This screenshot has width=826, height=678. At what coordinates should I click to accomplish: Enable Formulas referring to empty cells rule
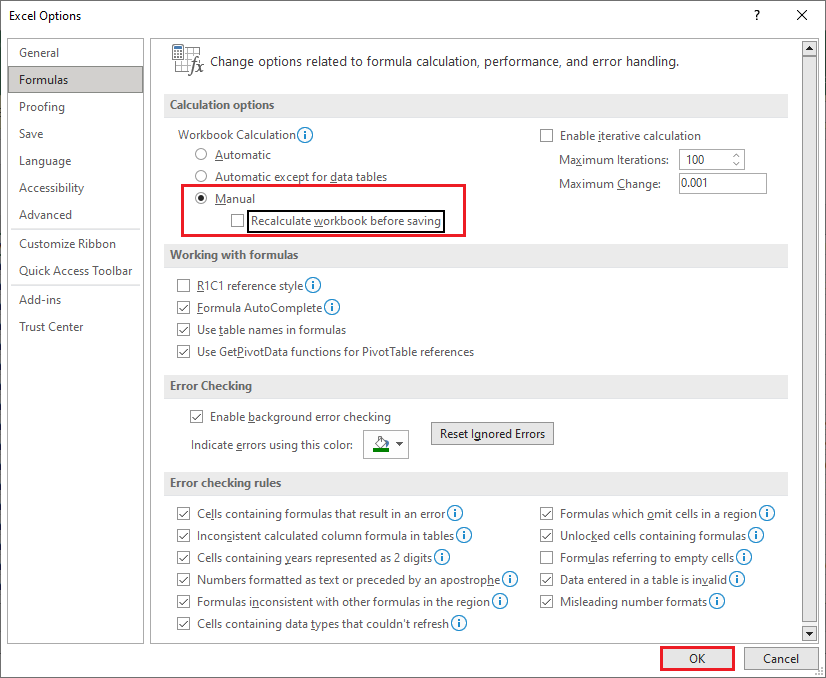tap(546, 557)
